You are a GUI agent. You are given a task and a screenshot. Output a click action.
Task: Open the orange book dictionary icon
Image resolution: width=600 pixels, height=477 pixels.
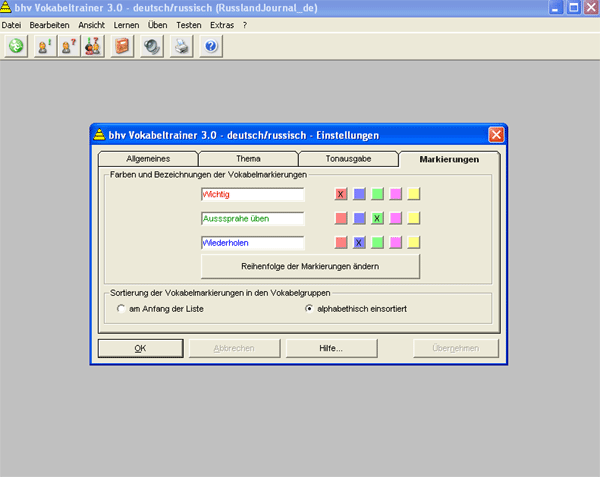point(122,46)
